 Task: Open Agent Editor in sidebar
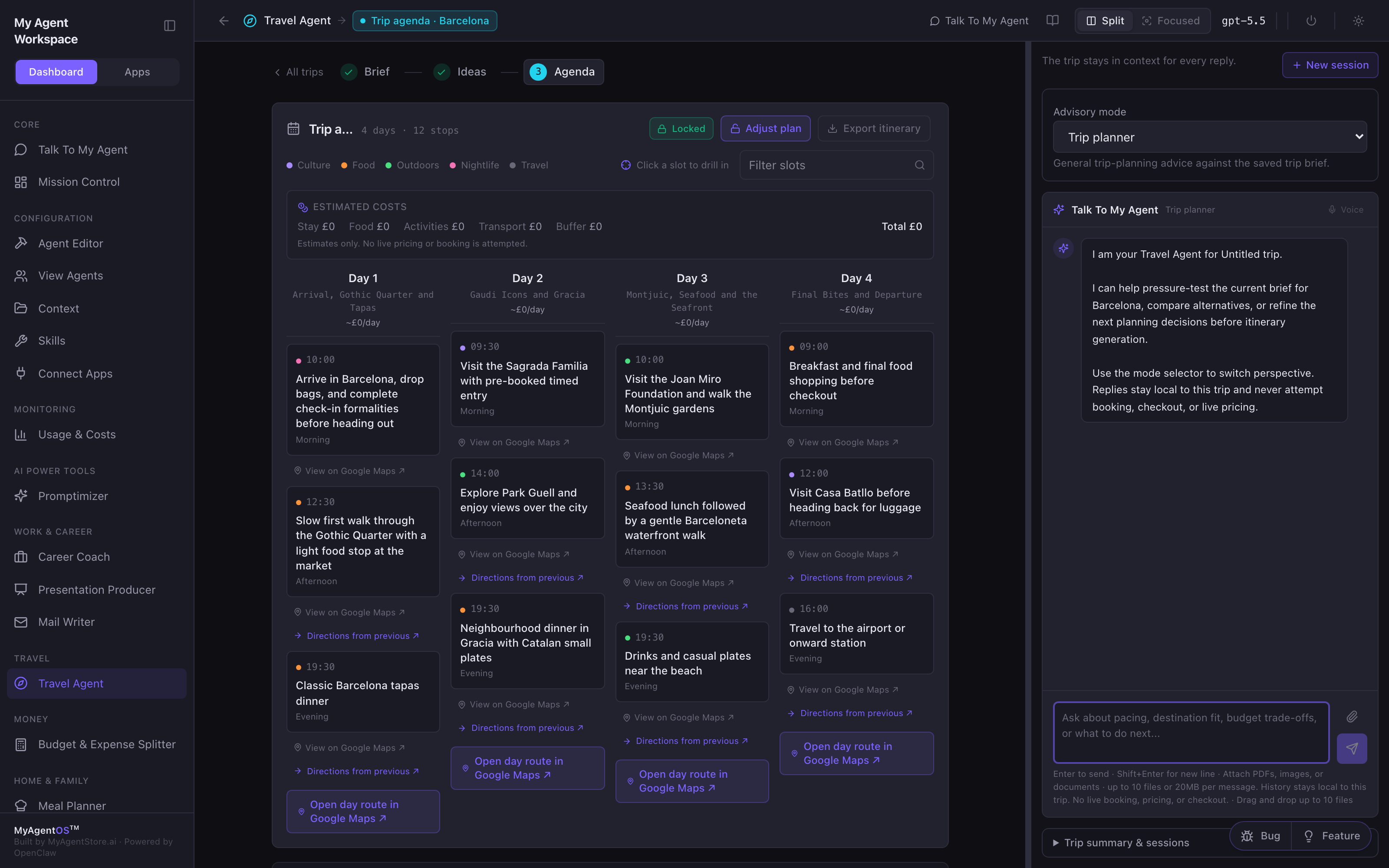96,243
